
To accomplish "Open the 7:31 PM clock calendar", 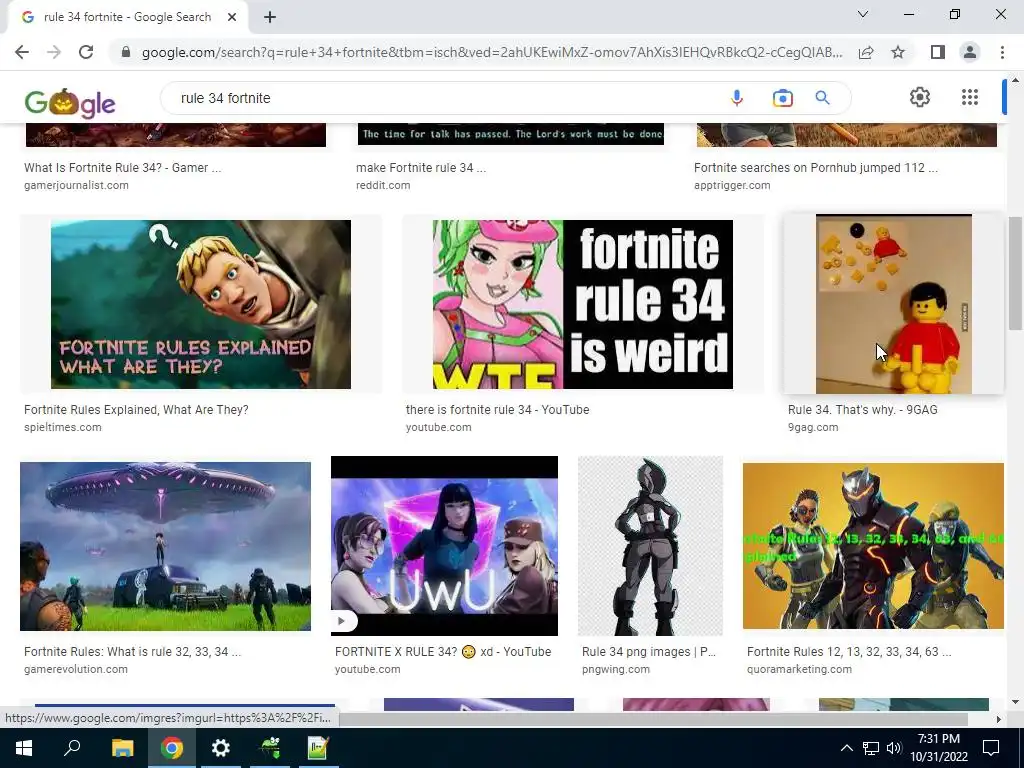I will [938, 748].
